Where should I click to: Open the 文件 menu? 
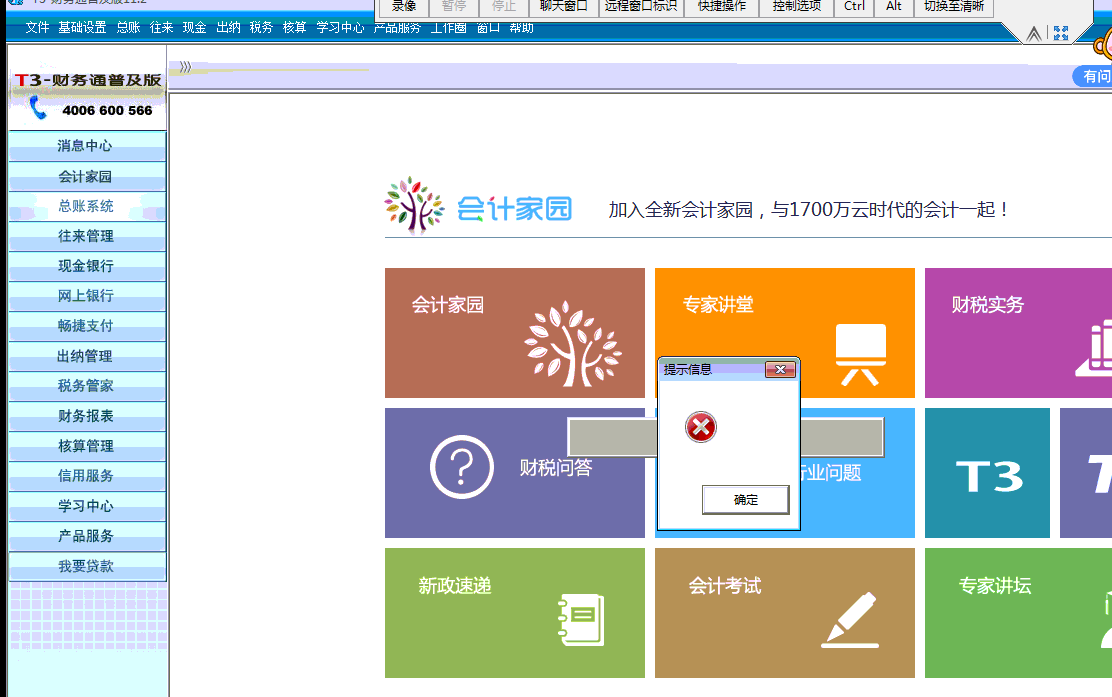coord(38,28)
